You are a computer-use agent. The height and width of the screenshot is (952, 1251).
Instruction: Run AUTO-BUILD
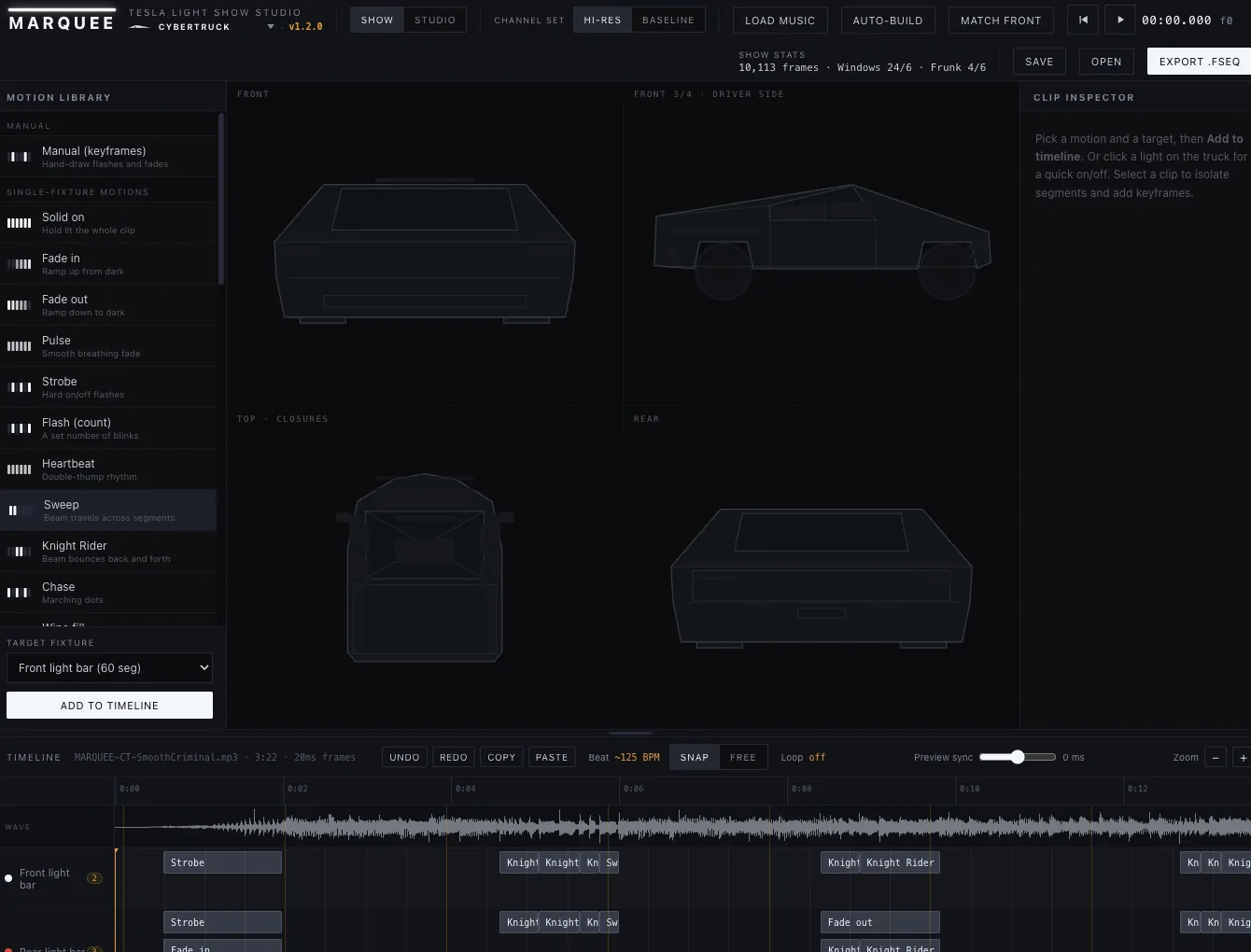(888, 20)
